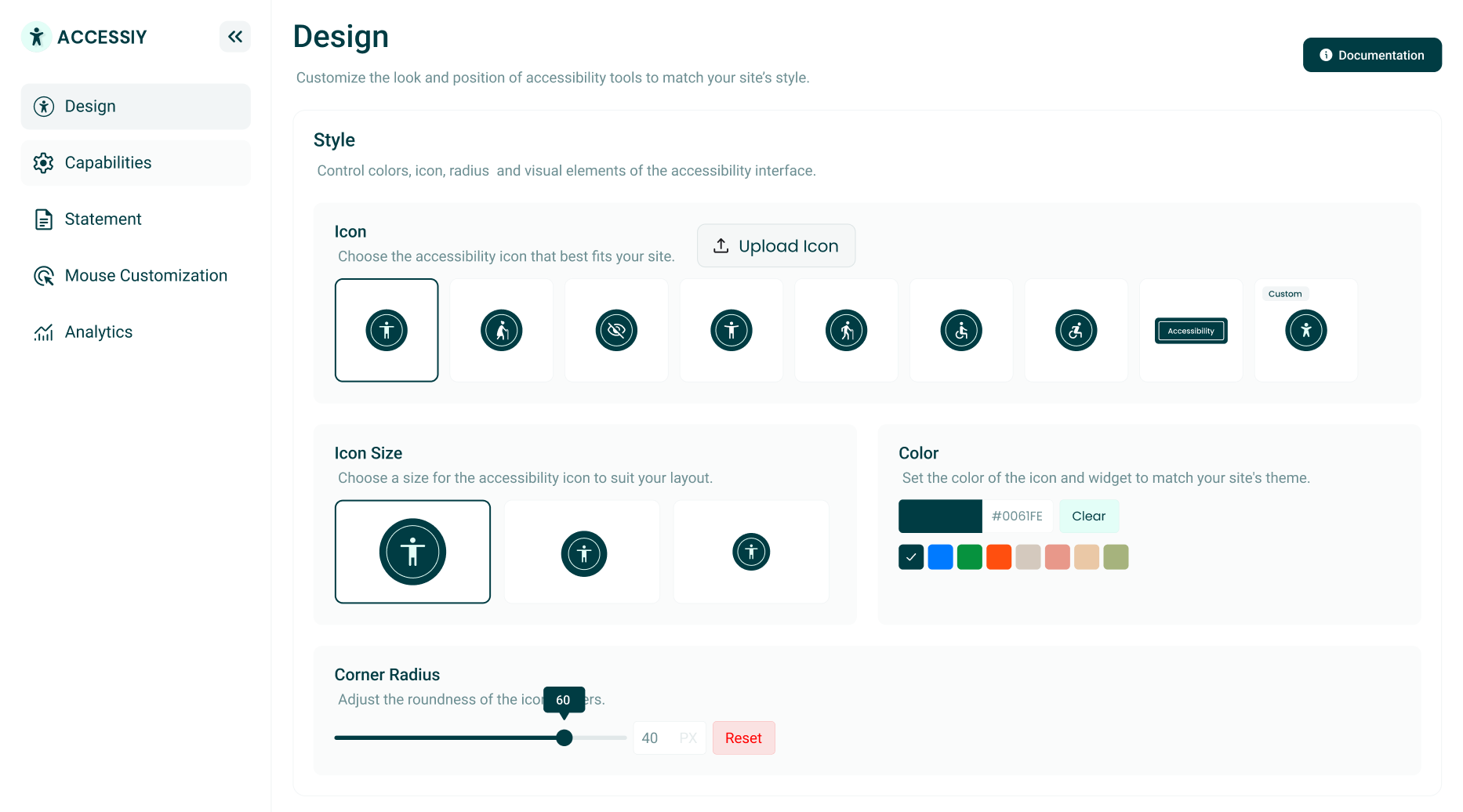Pick the 'Accessibility' text label icon style
Viewport: 1463px width, 812px height.
(x=1190, y=330)
